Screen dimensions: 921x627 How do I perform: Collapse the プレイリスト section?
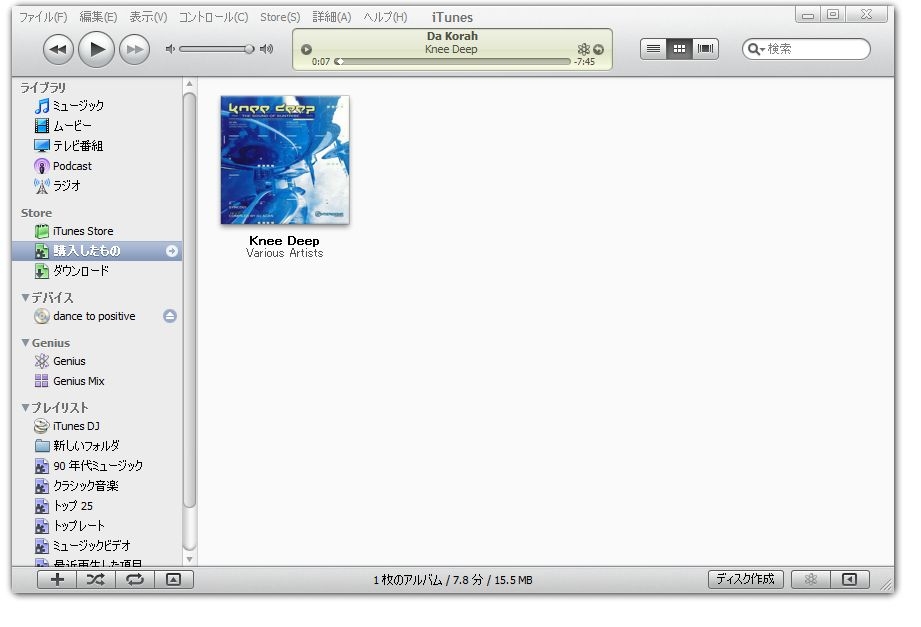pos(25,407)
